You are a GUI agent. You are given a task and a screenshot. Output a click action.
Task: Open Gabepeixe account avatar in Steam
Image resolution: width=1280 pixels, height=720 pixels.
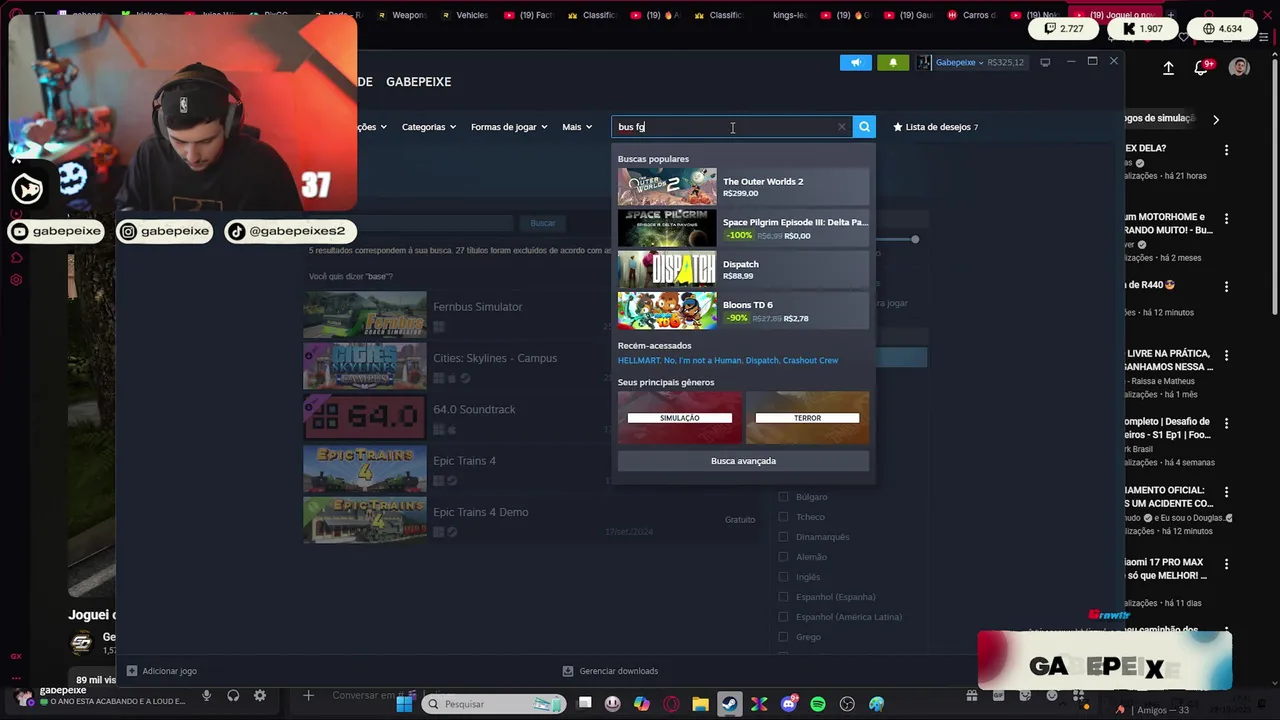point(925,62)
